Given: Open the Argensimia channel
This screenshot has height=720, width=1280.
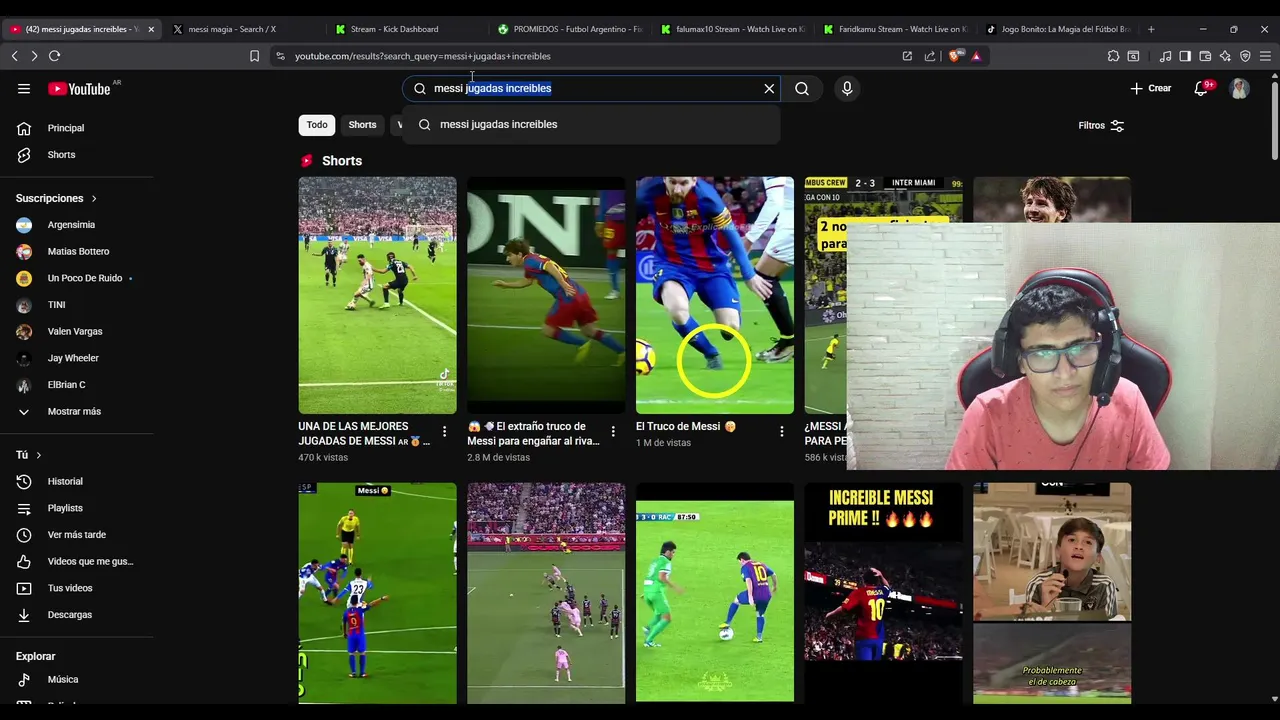Looking at the screenshot, I should pyautogui.click(x=71, y=225).
